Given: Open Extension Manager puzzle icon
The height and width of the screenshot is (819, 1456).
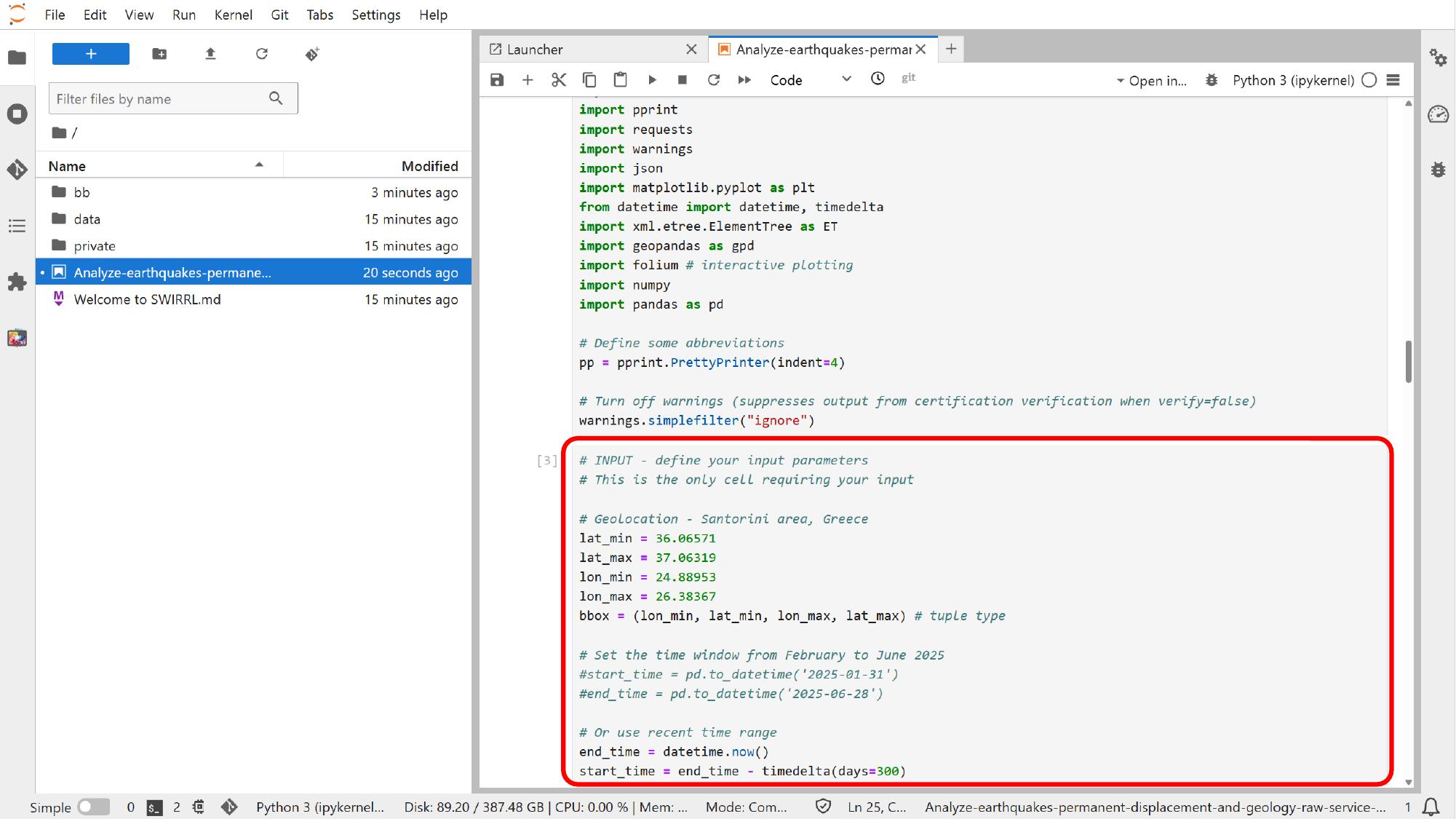Looking at the screenshot, I should click(x=17, y=282).
